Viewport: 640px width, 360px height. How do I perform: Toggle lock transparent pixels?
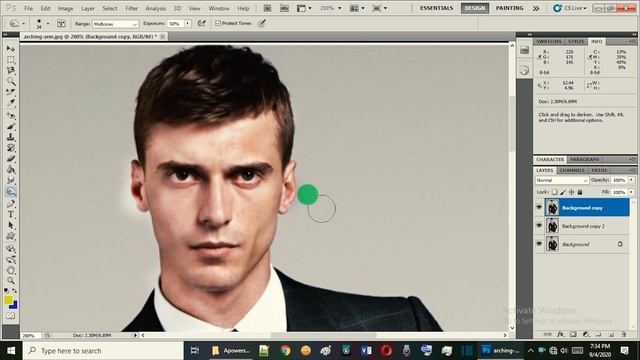(554, 192)
